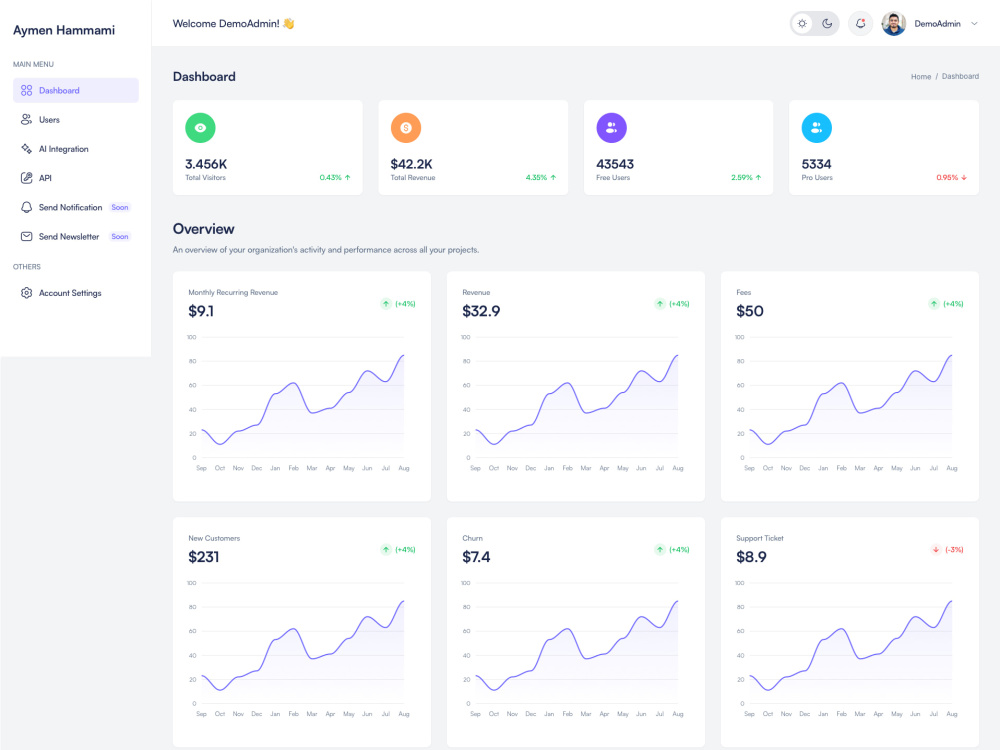Click the DemoAdmin avatar photo
Screen dimensions: 1000x750
893,24
